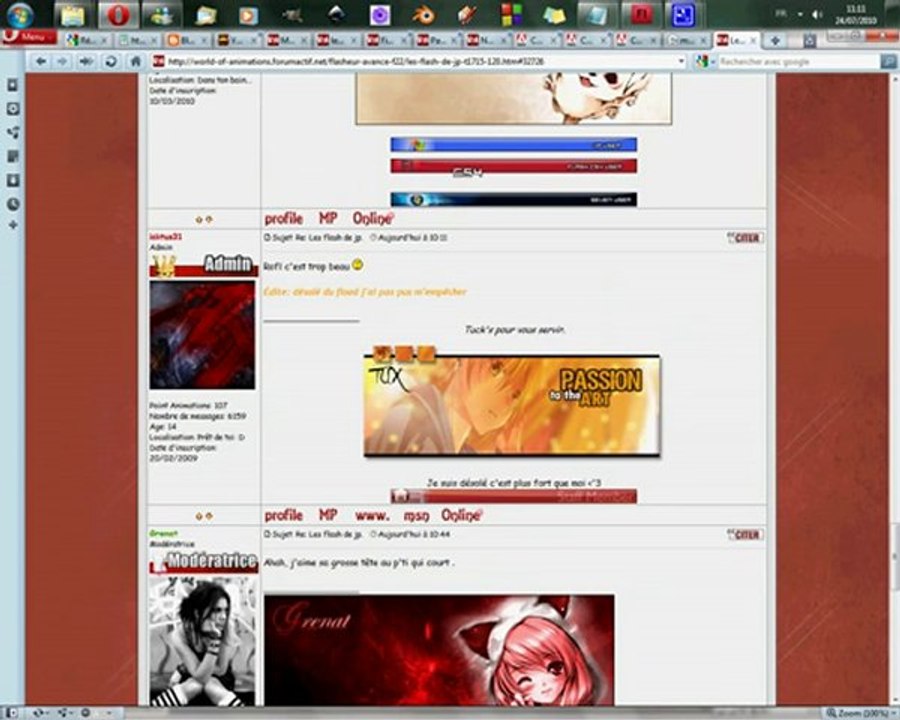Open the taskbar clock and date
Image resolution: width=900 pixels, height=720 pixels.
(x=855, y=15)
